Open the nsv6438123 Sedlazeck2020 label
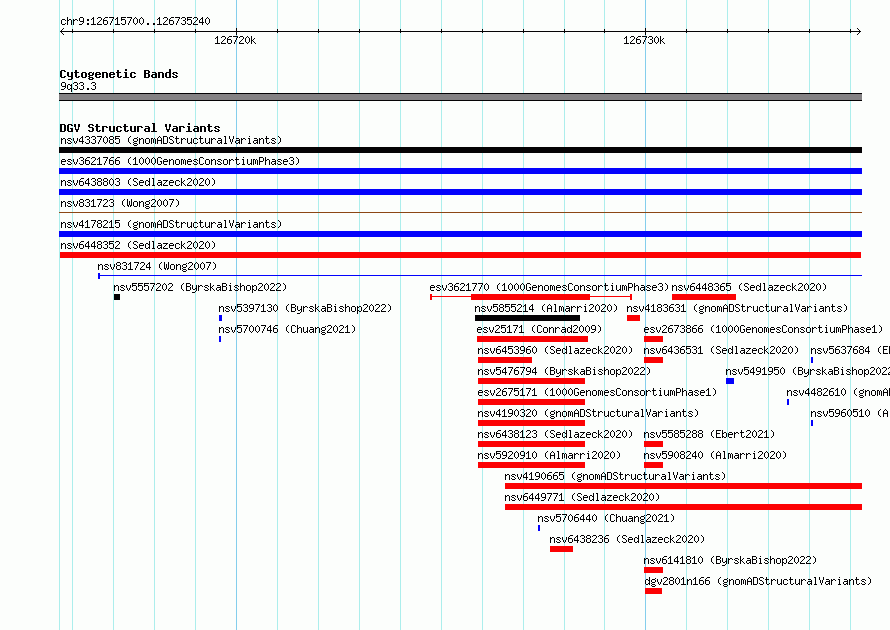 click(555, 434)
